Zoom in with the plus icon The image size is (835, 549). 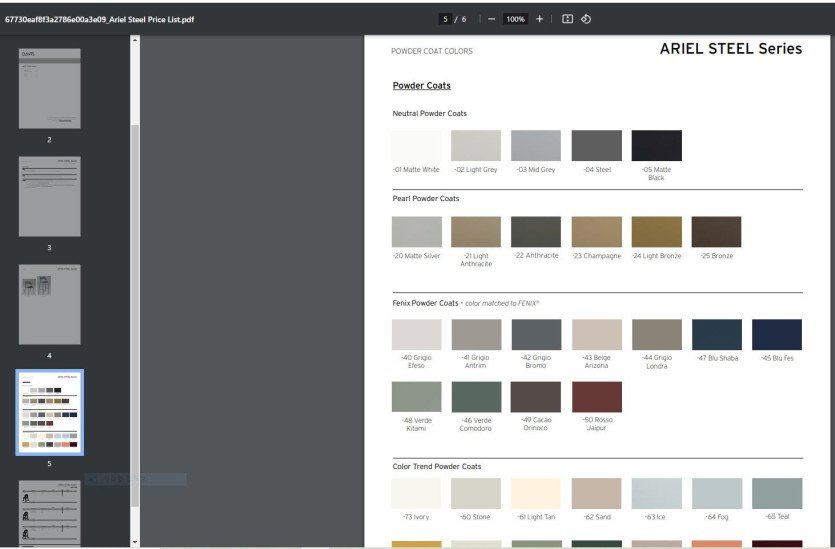(539, 19)
